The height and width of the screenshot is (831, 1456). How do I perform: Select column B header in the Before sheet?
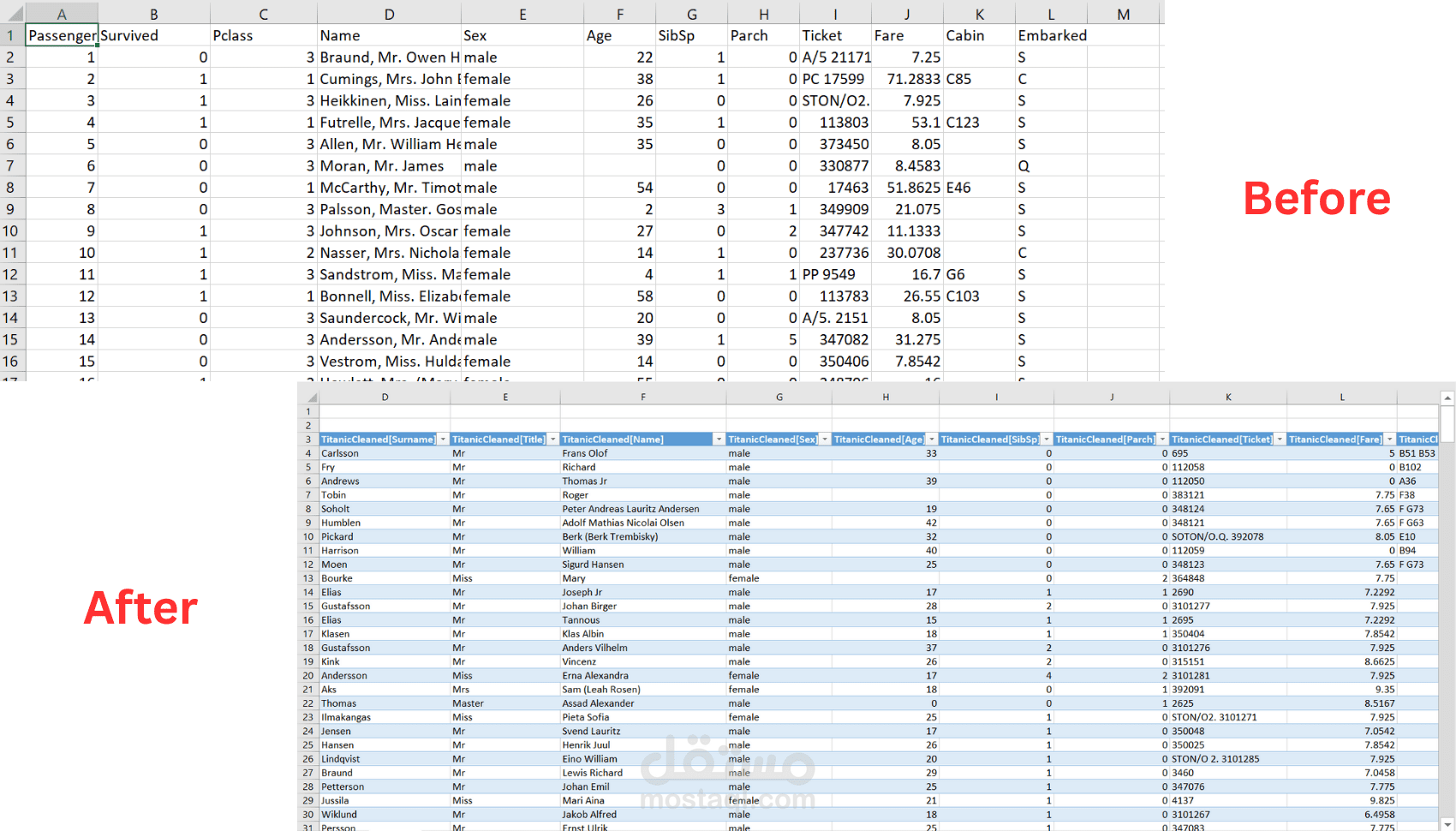(154, 14)
